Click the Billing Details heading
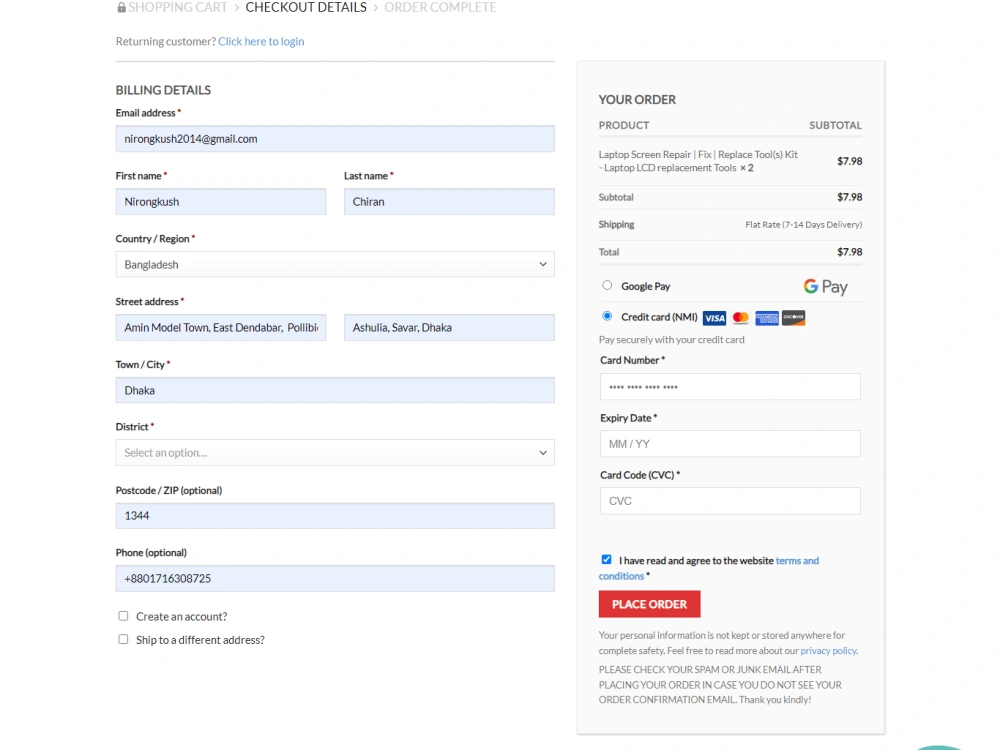Screen dimensions: 1000x750 (163, 90)
